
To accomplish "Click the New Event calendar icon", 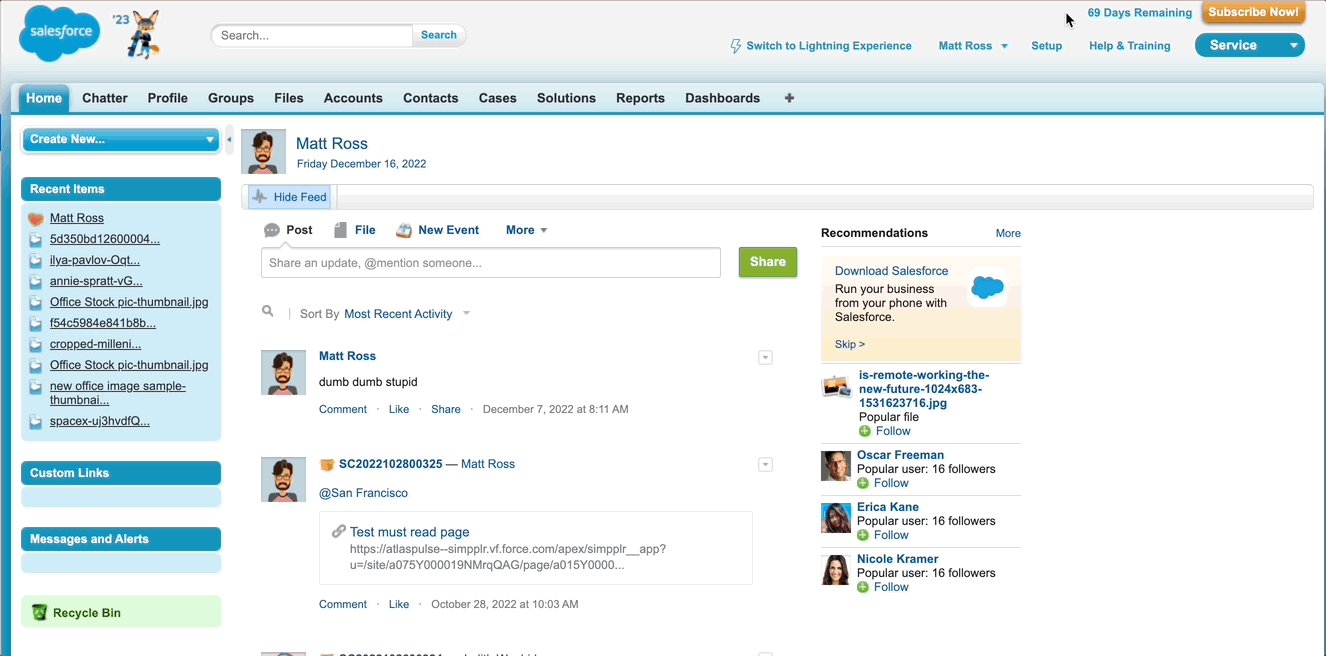I will [x=404, y=230].
